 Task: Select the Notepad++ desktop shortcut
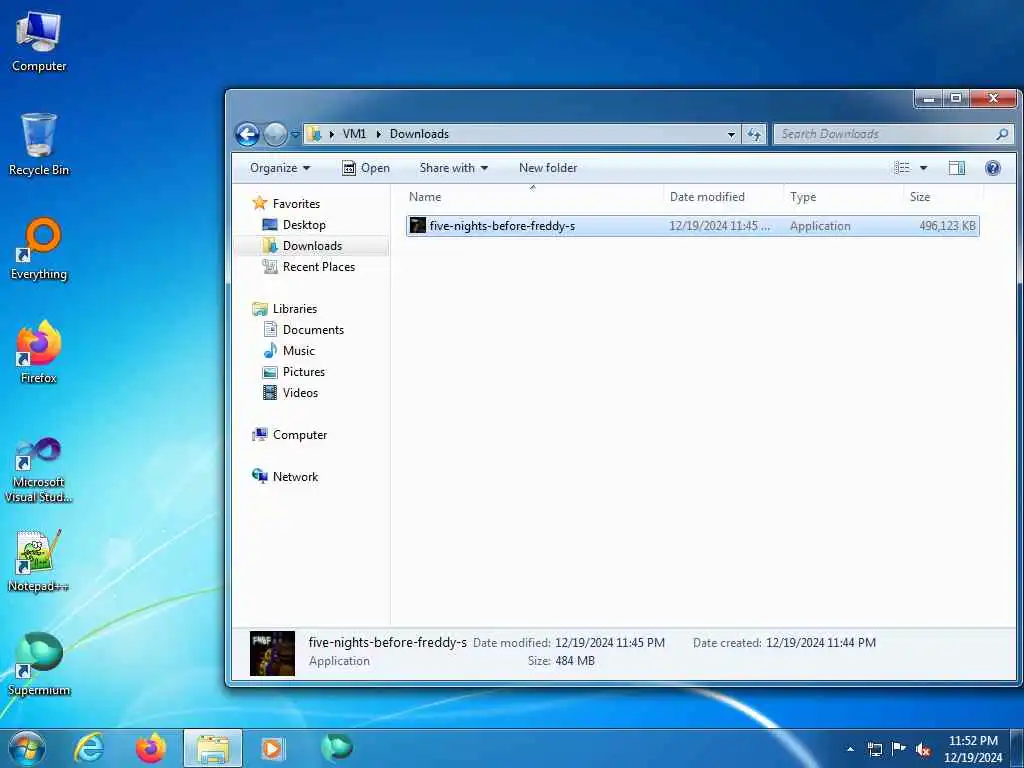click(x=39, y=562)
